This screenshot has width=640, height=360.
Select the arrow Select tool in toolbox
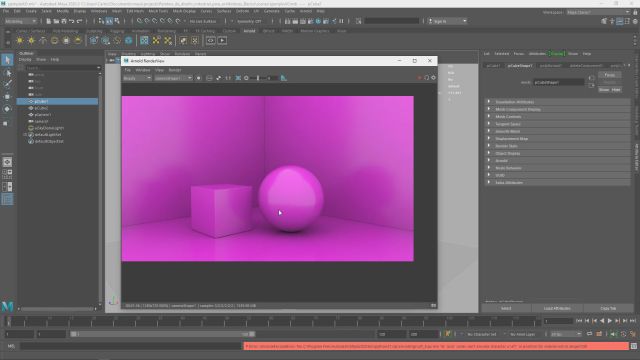7,60
